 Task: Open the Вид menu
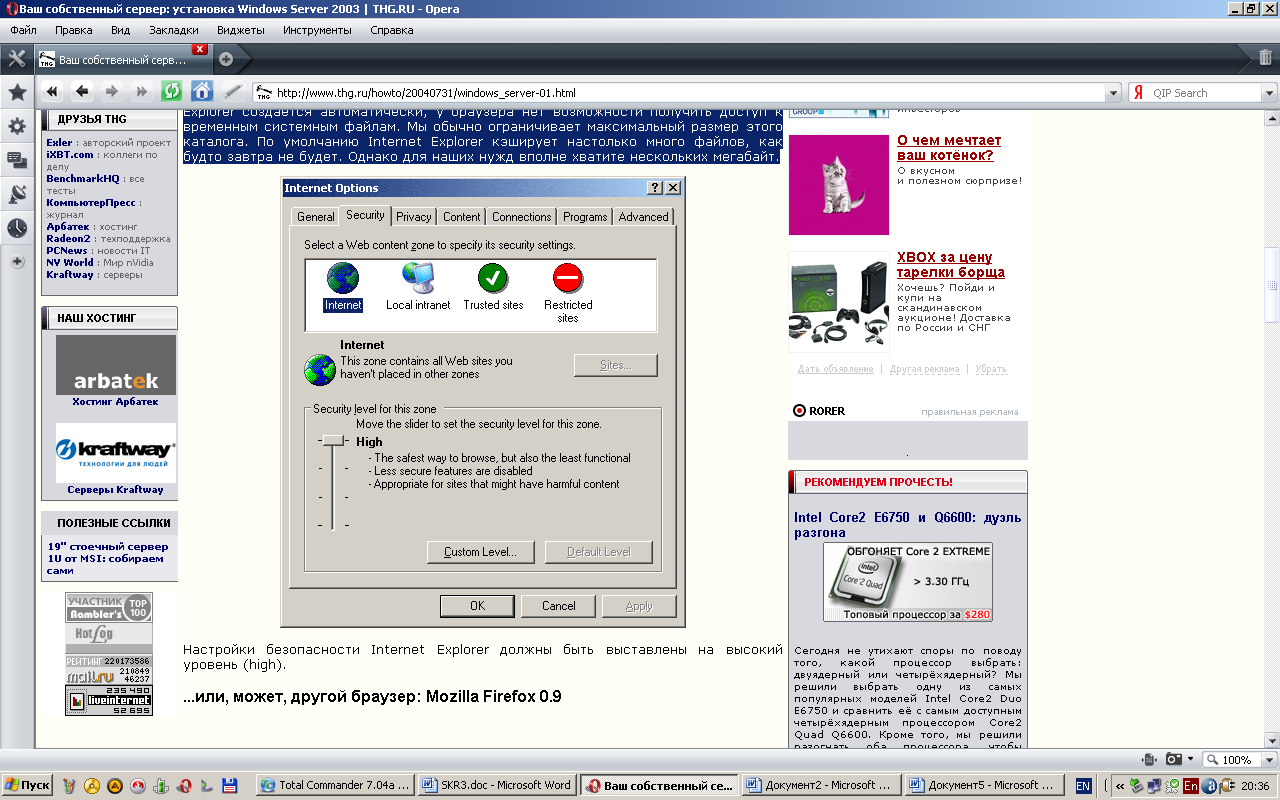coord(120,30)
